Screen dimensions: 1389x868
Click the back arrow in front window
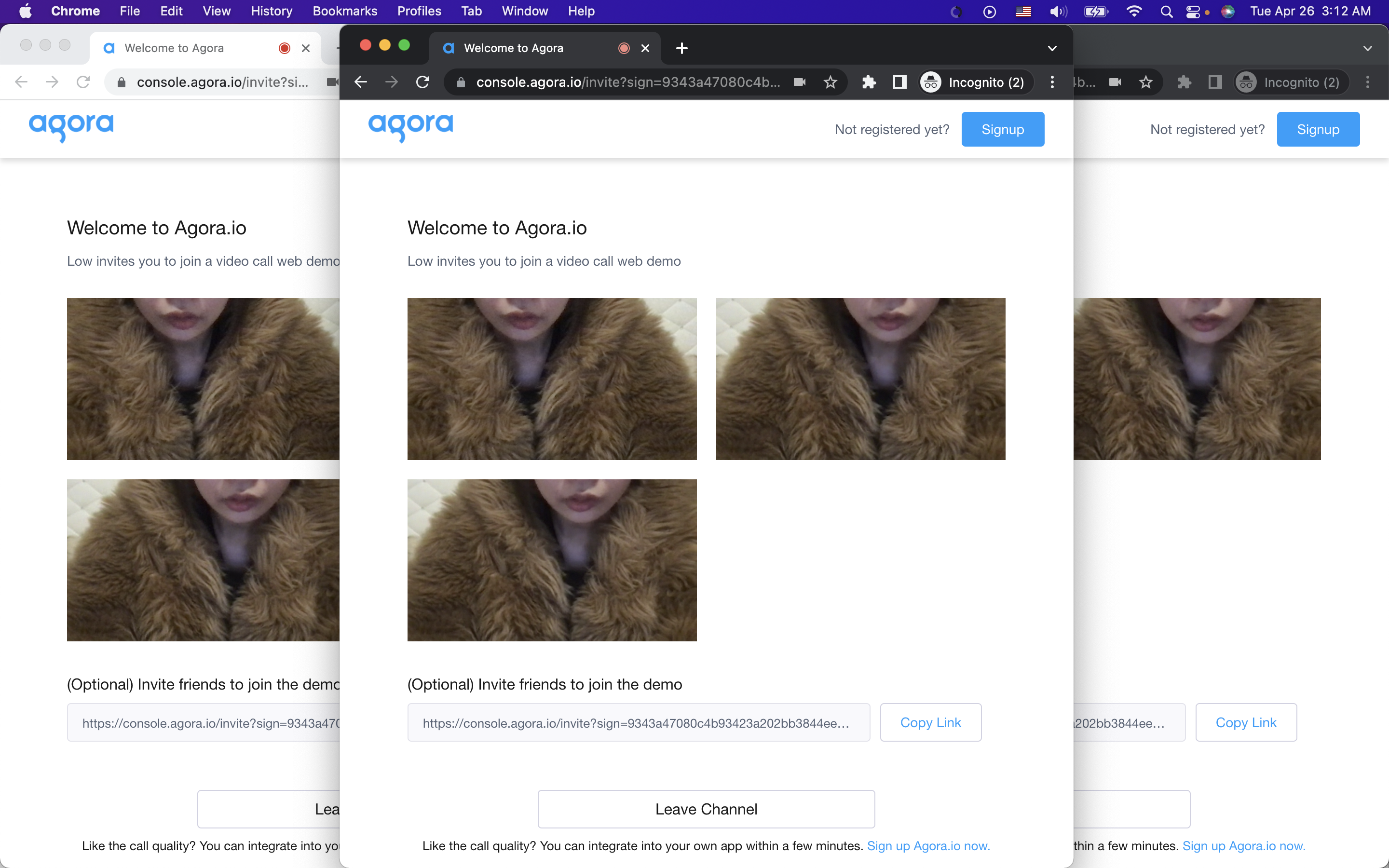(360, 82)
